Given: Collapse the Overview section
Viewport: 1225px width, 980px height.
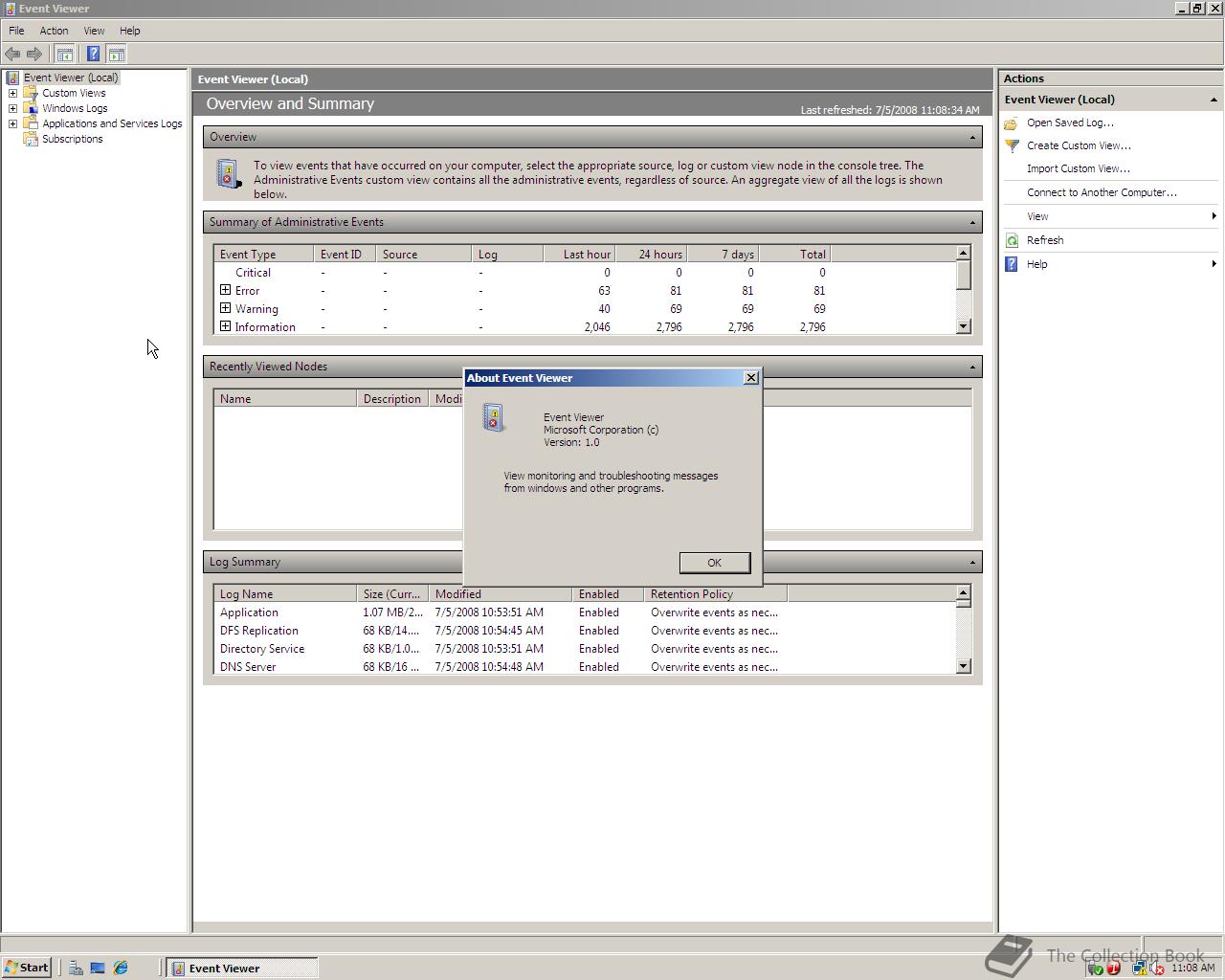Looking at the screenshot, I should 972,137.
